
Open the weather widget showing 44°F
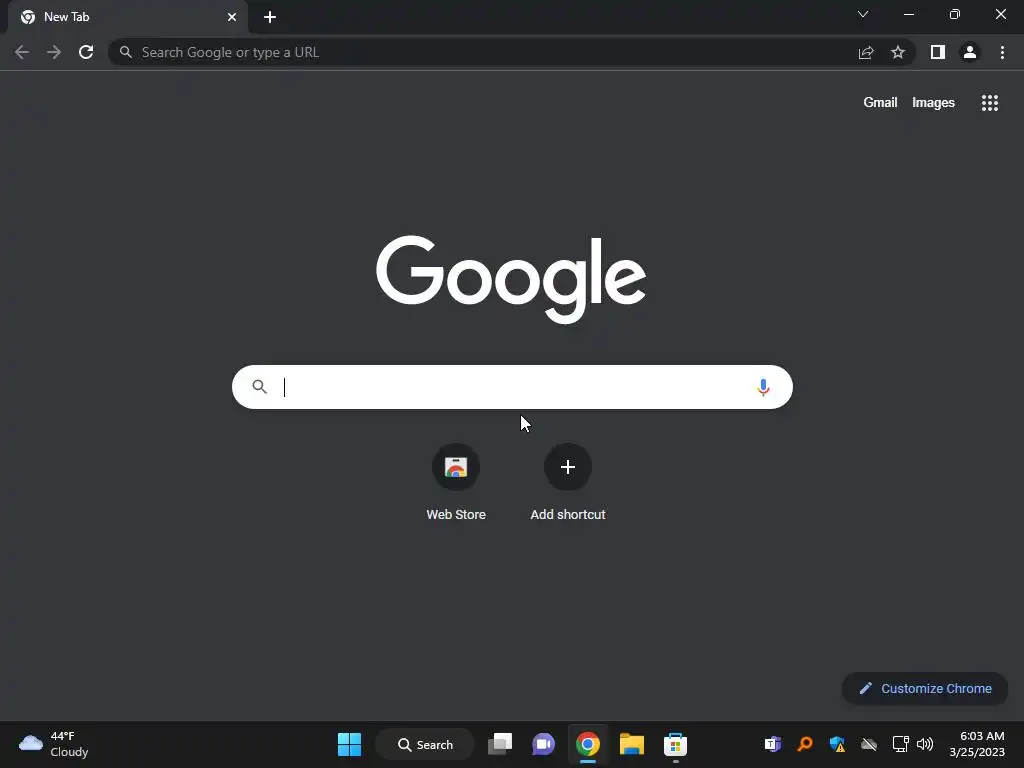(x=54, y=744)
